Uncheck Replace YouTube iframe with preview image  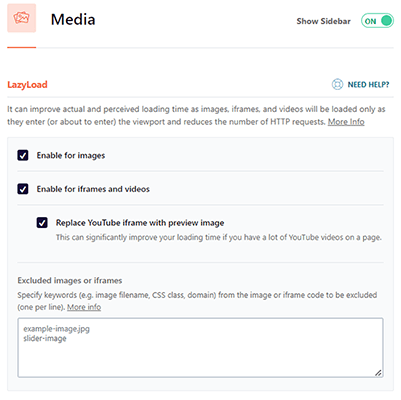tap(42, 223)
